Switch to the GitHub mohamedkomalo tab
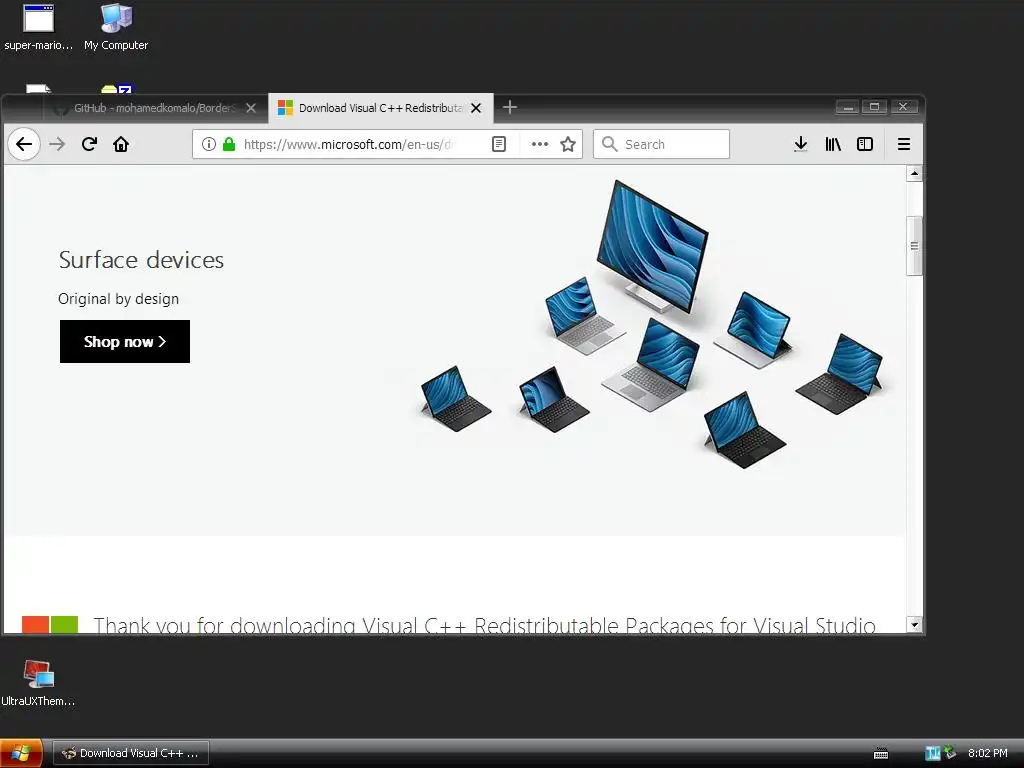 155,108
